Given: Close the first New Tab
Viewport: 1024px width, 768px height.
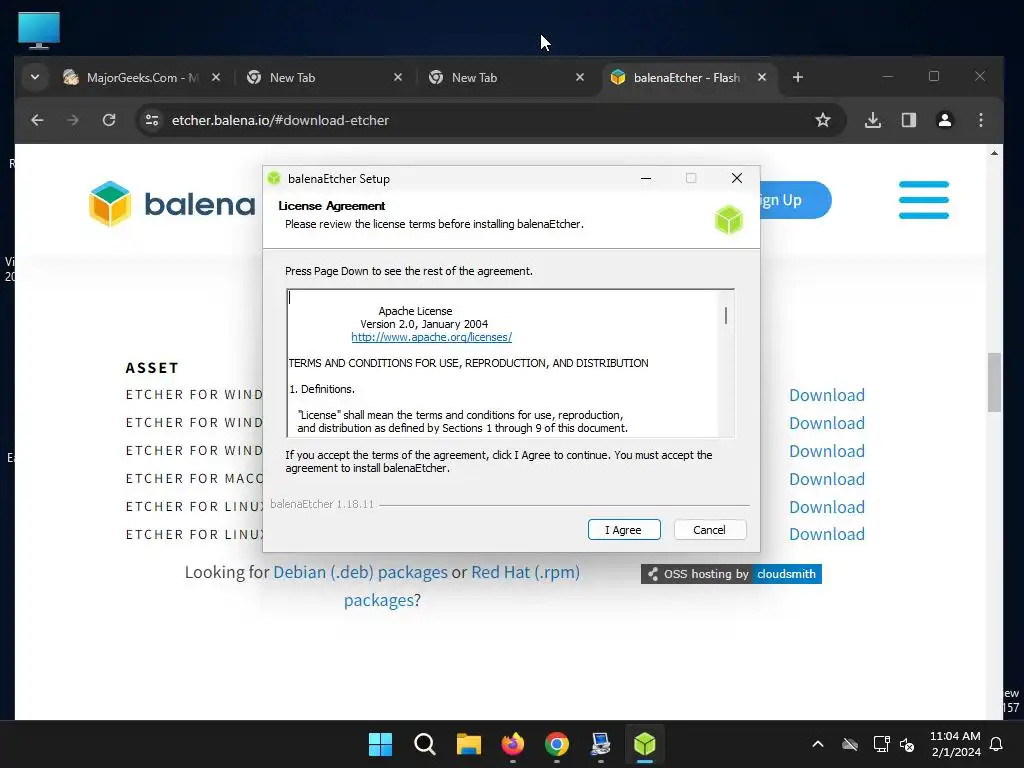Looking at the screenshot, I should click(398, 78).
